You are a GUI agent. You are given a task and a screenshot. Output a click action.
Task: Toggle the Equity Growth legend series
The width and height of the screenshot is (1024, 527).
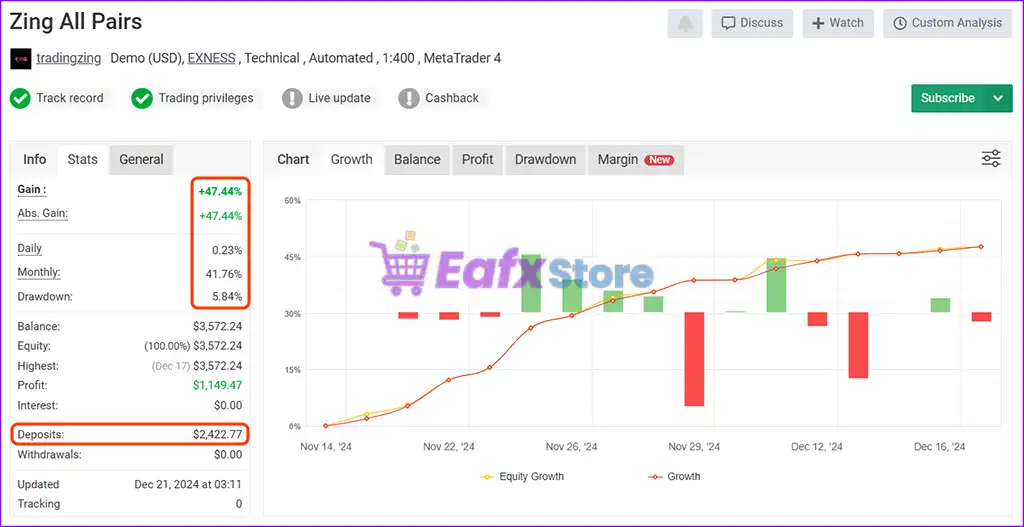(522, 477)
